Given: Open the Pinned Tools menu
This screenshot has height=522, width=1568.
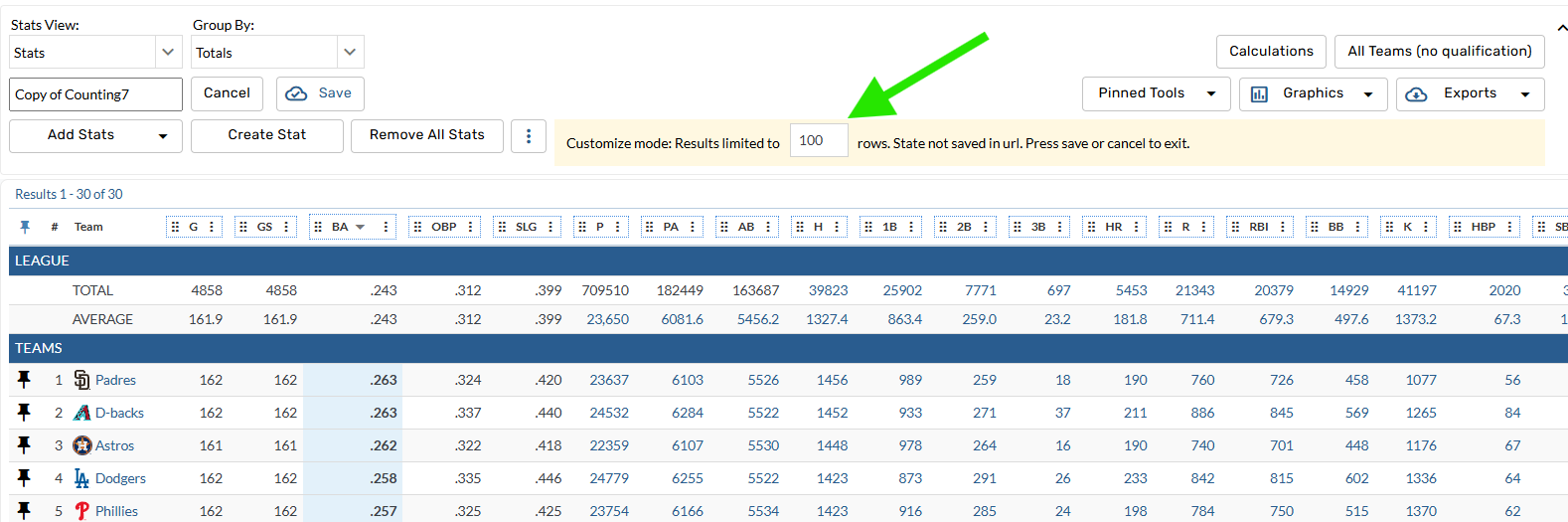Looking at the screenshot, I should pos(1156,93).
